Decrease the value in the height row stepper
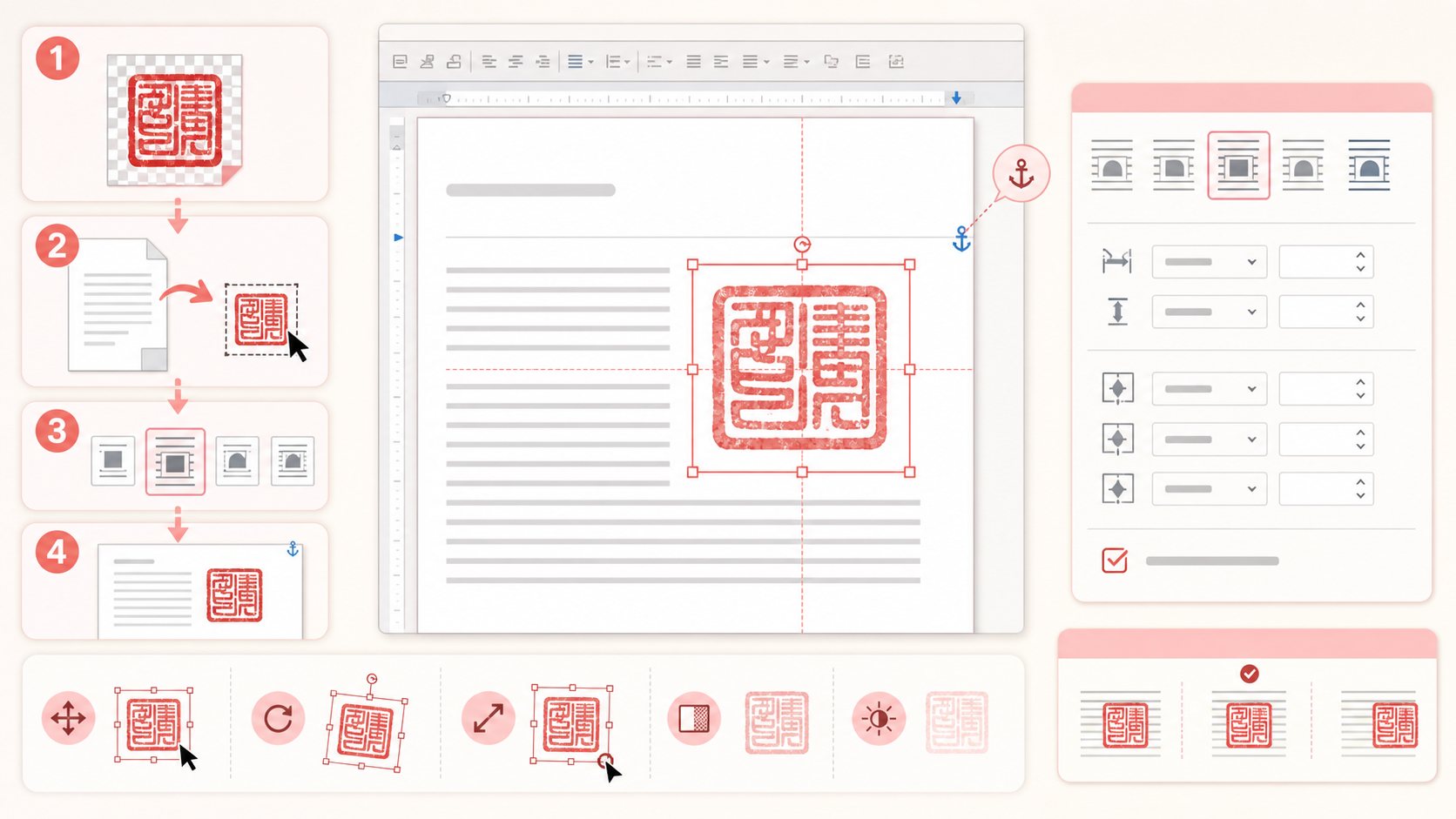This screenshot has height=819, width=1456. pyautogui.click(x=1360, y=319)
